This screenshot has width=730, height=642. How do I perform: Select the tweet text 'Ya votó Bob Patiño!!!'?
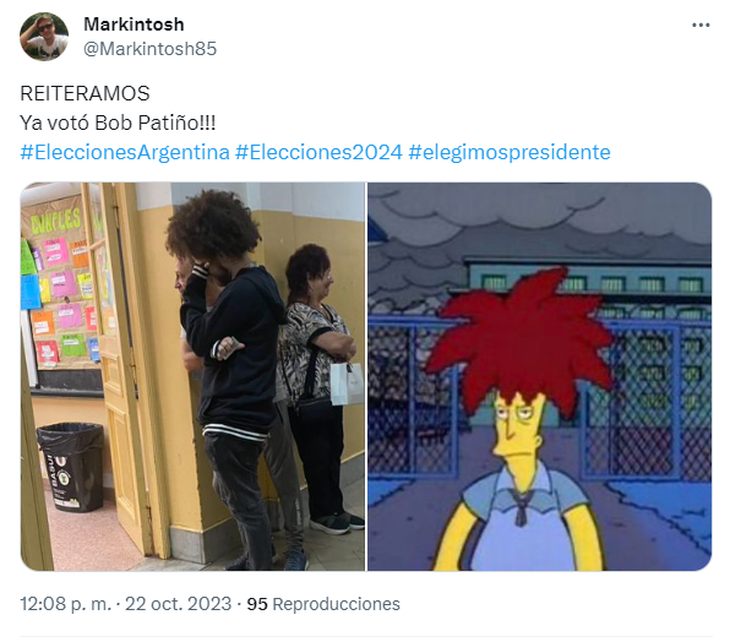118,123
